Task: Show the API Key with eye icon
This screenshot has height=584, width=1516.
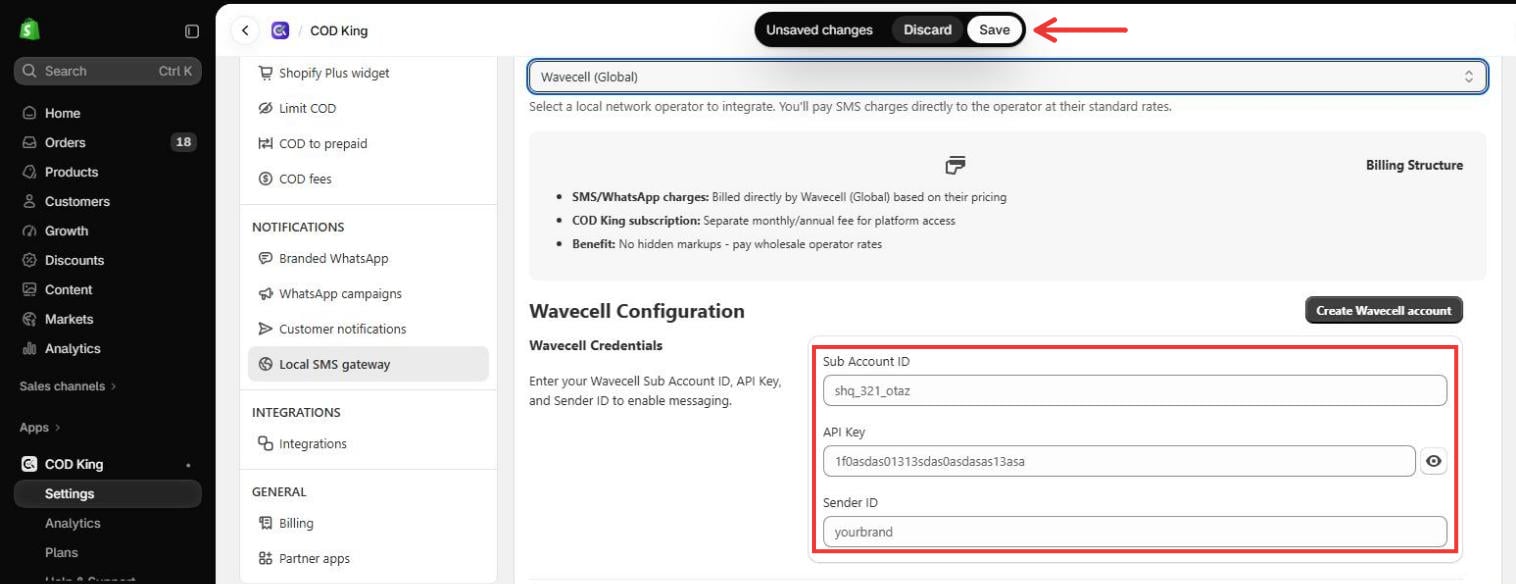Action: (x=1434, y=461)
